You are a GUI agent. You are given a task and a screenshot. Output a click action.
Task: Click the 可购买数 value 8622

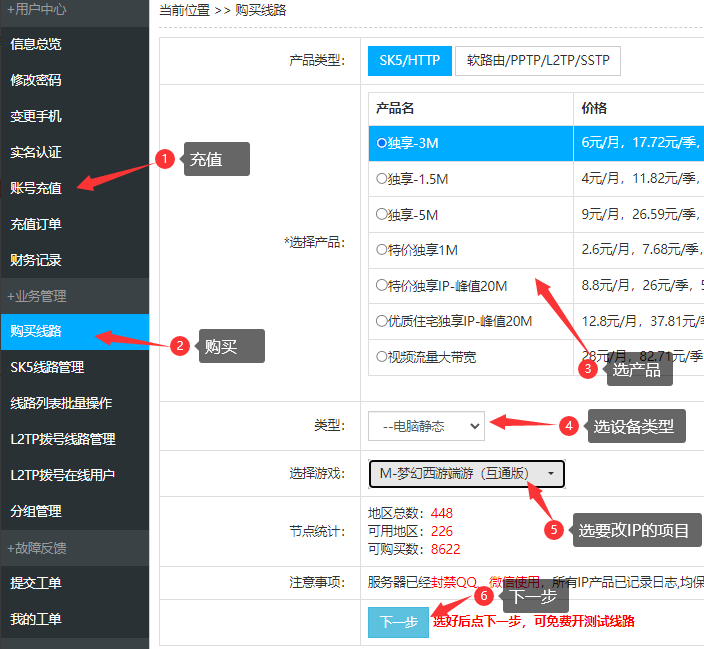(445, 549)
